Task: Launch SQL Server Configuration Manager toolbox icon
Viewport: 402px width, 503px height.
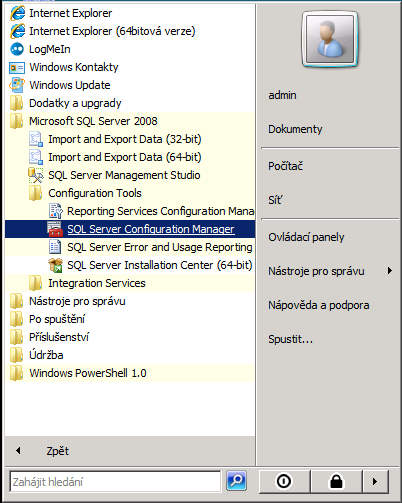Action: [55, 229]
